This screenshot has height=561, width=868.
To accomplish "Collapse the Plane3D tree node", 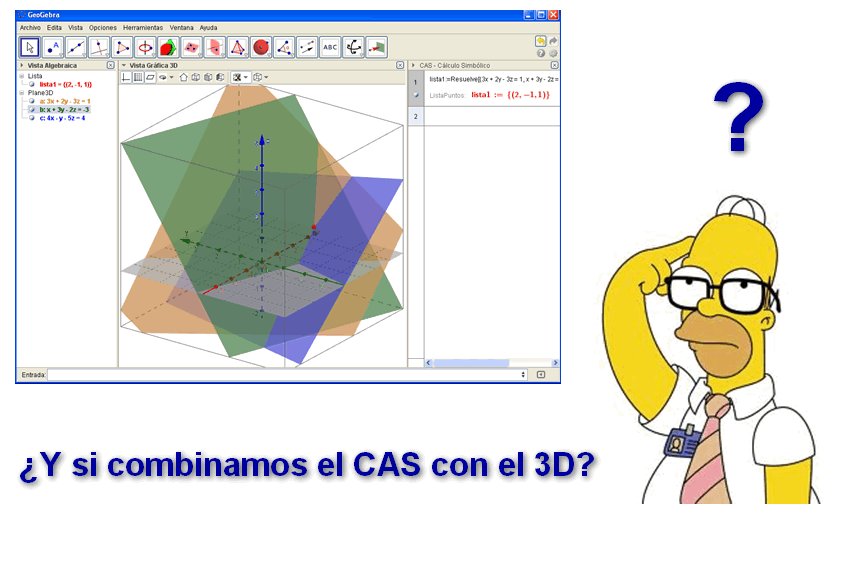I will point(22,93).
